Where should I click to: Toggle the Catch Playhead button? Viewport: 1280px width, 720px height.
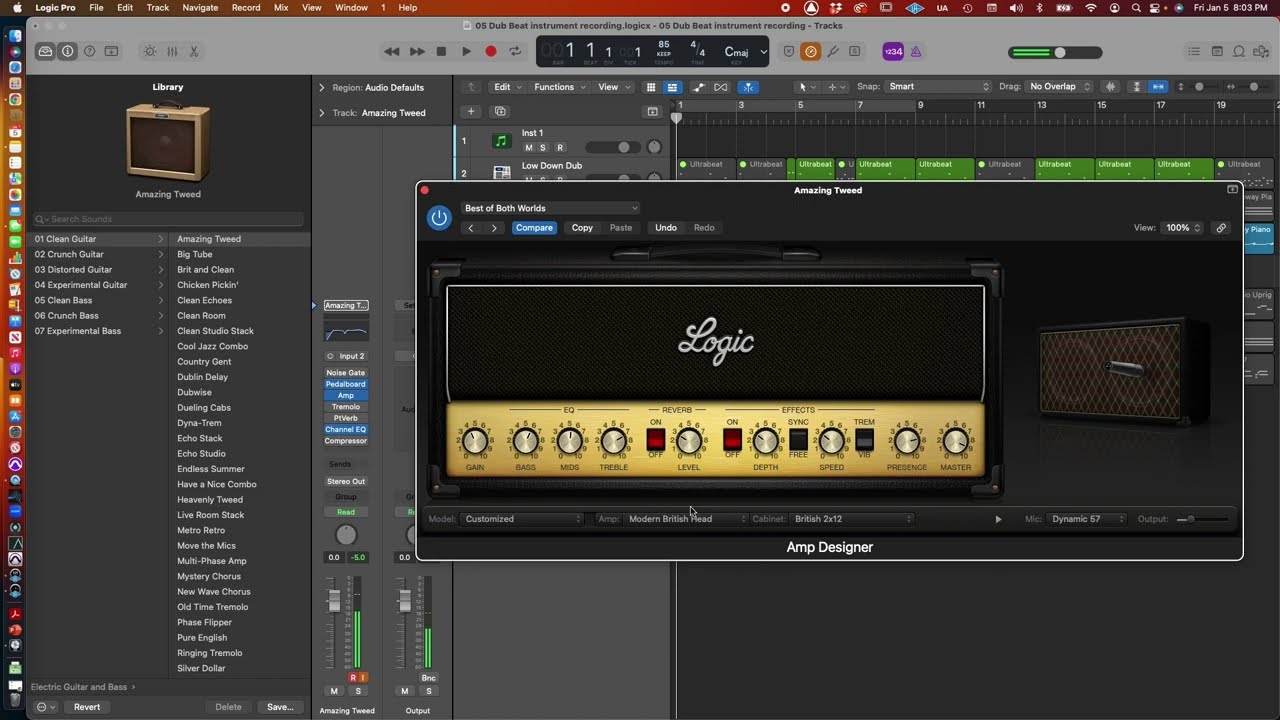click(748, 87)
